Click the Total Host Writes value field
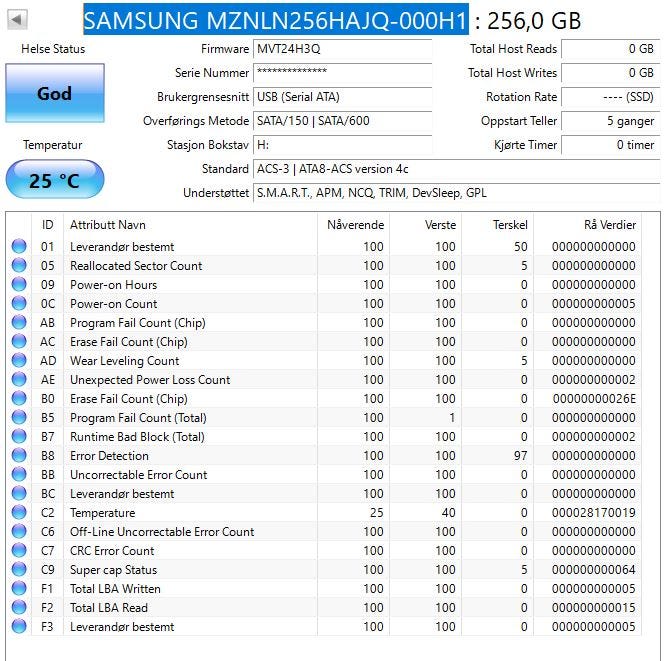The image size is (668, 661). coord(611,72)
